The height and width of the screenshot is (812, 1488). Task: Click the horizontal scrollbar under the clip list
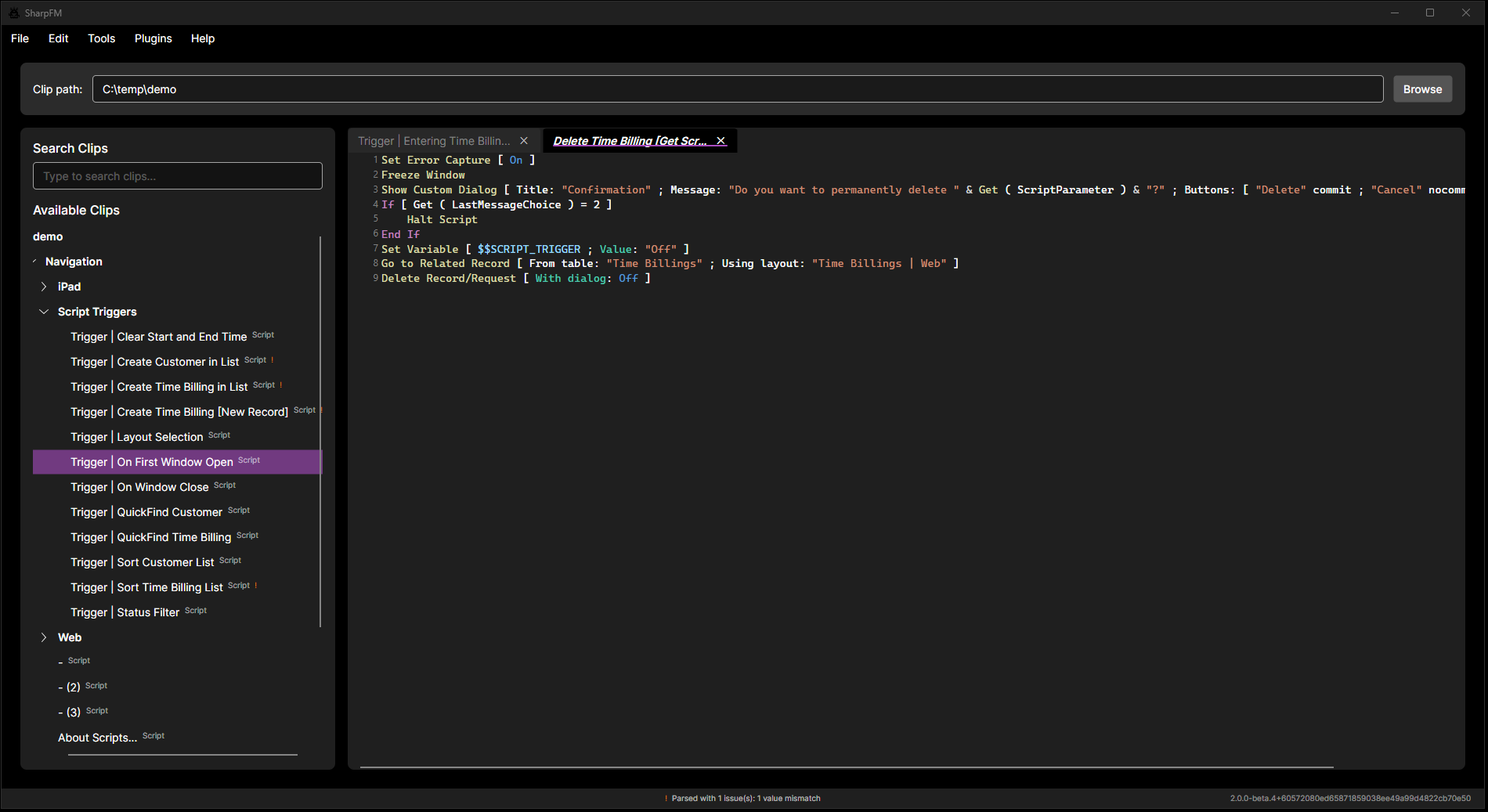pos(182,755)
